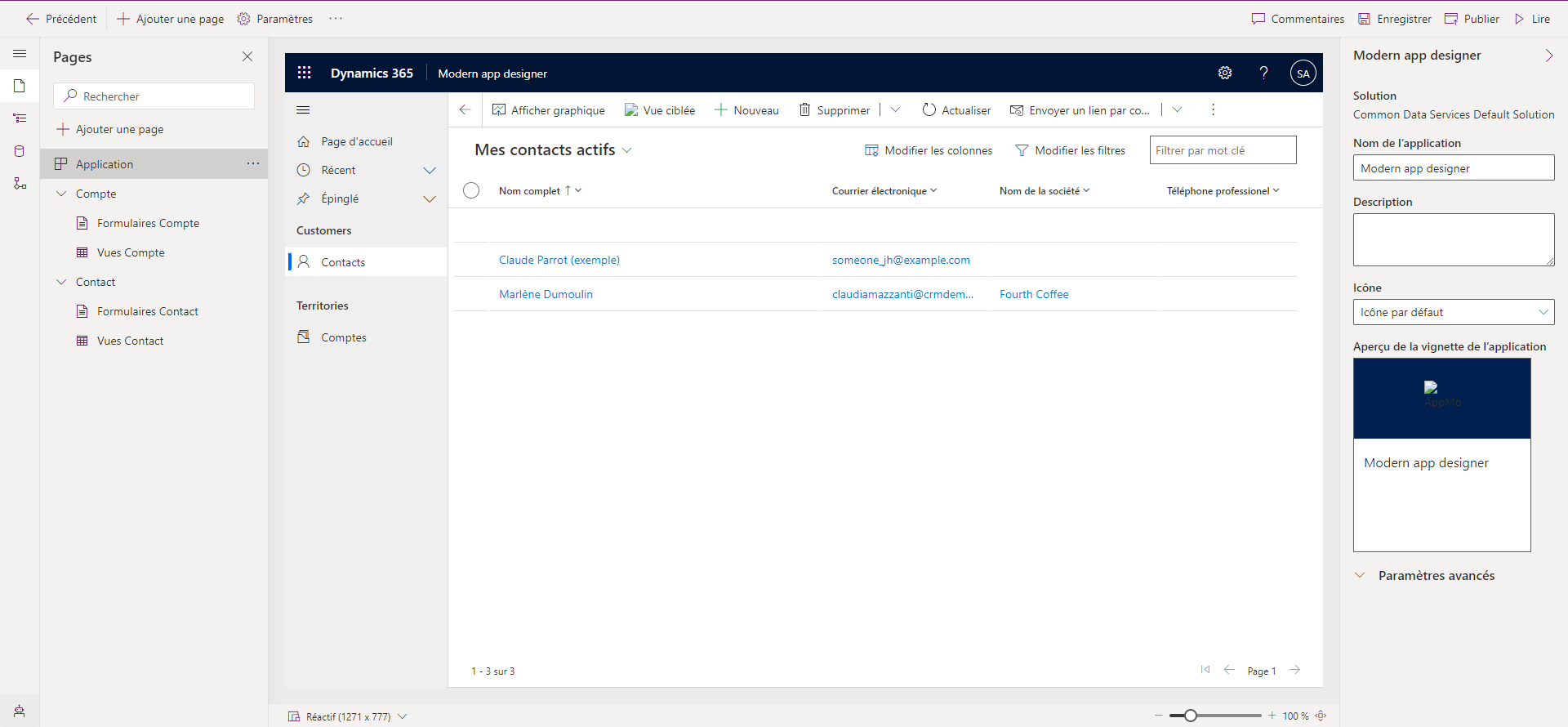Image resolution: width=1568 pixels, height=727 pixels.
Task: Click the Filtrer par mot clé field
Action: click(x=1223, y=150)
